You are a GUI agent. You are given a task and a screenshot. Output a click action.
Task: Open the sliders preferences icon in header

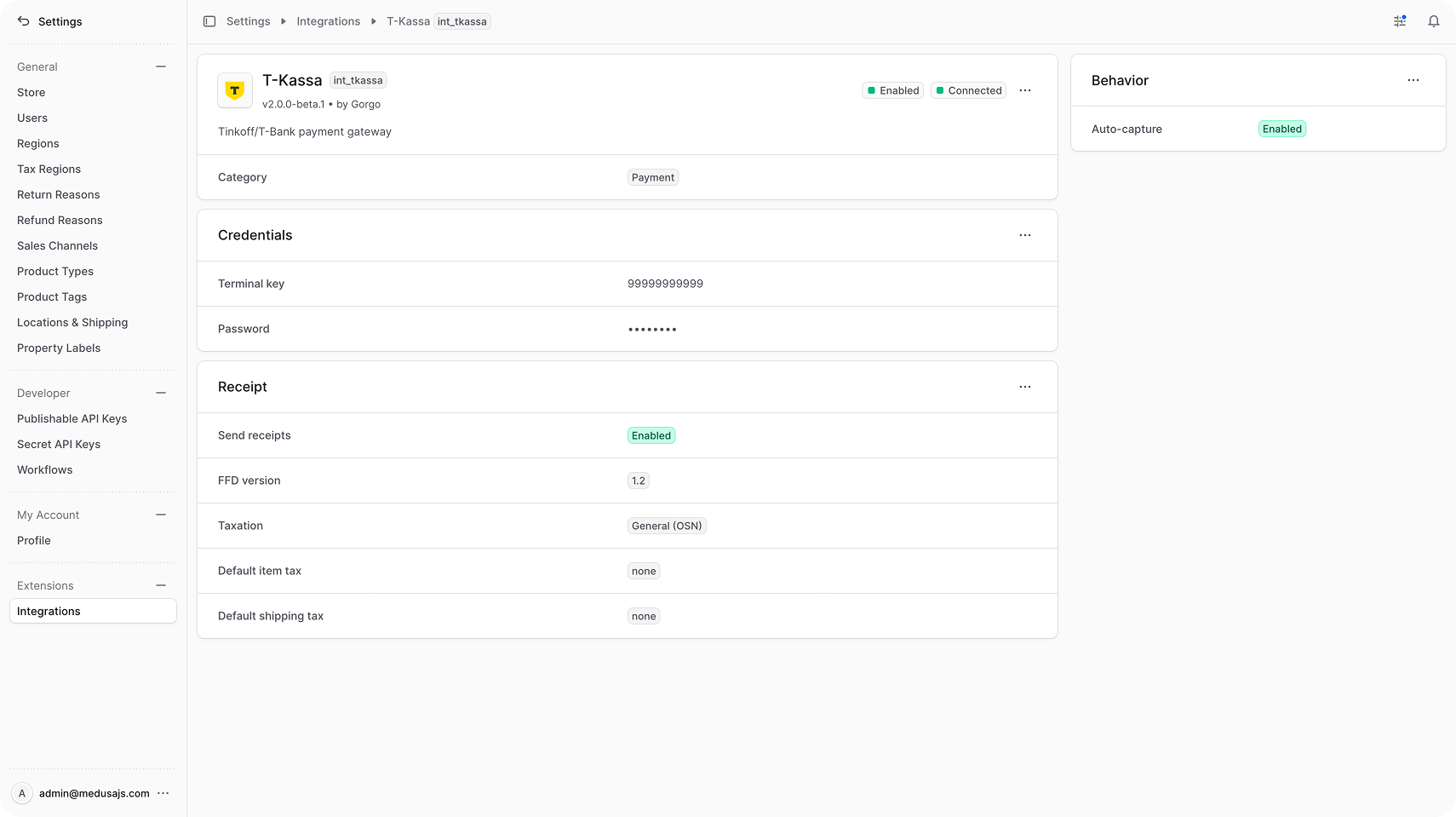pos(1400,21)
